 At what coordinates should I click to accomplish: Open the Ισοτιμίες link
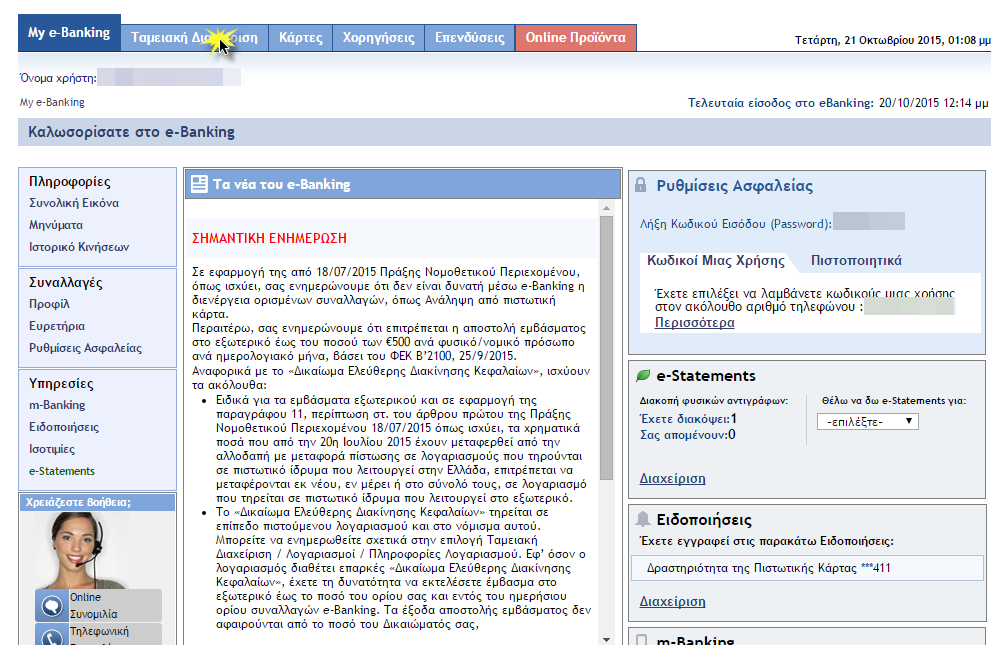click(x=52, y=449)
